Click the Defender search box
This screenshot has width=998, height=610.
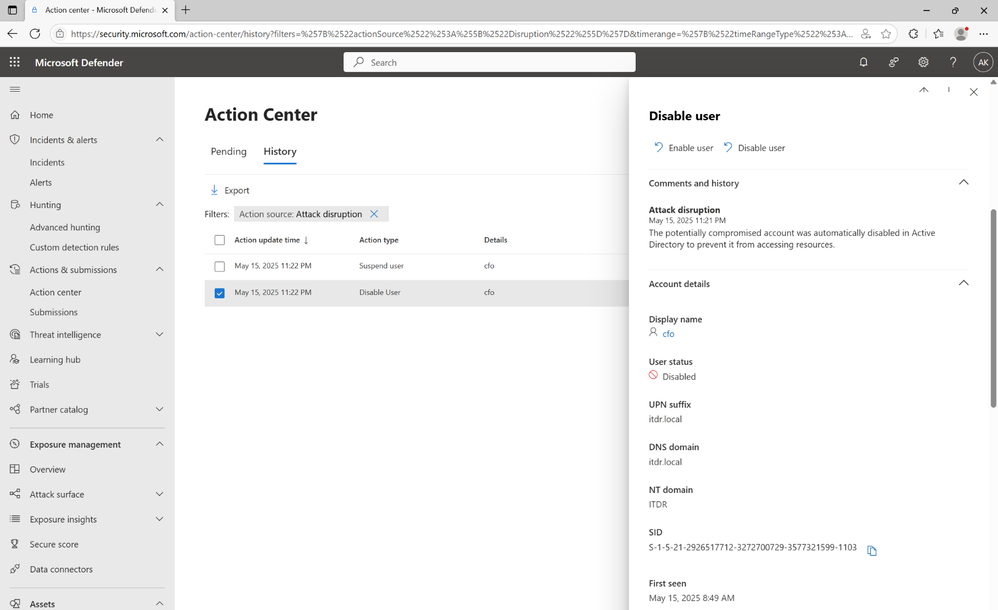click(490, 62)
